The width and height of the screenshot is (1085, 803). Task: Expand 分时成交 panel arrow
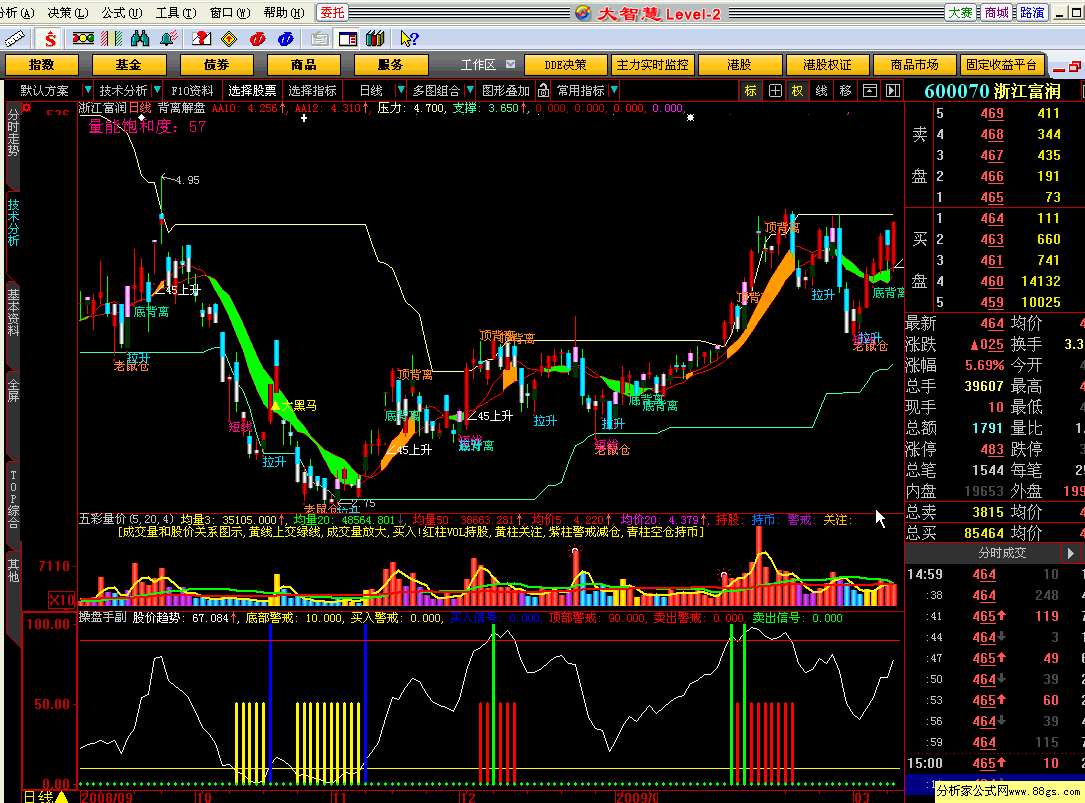(1070, 553)
